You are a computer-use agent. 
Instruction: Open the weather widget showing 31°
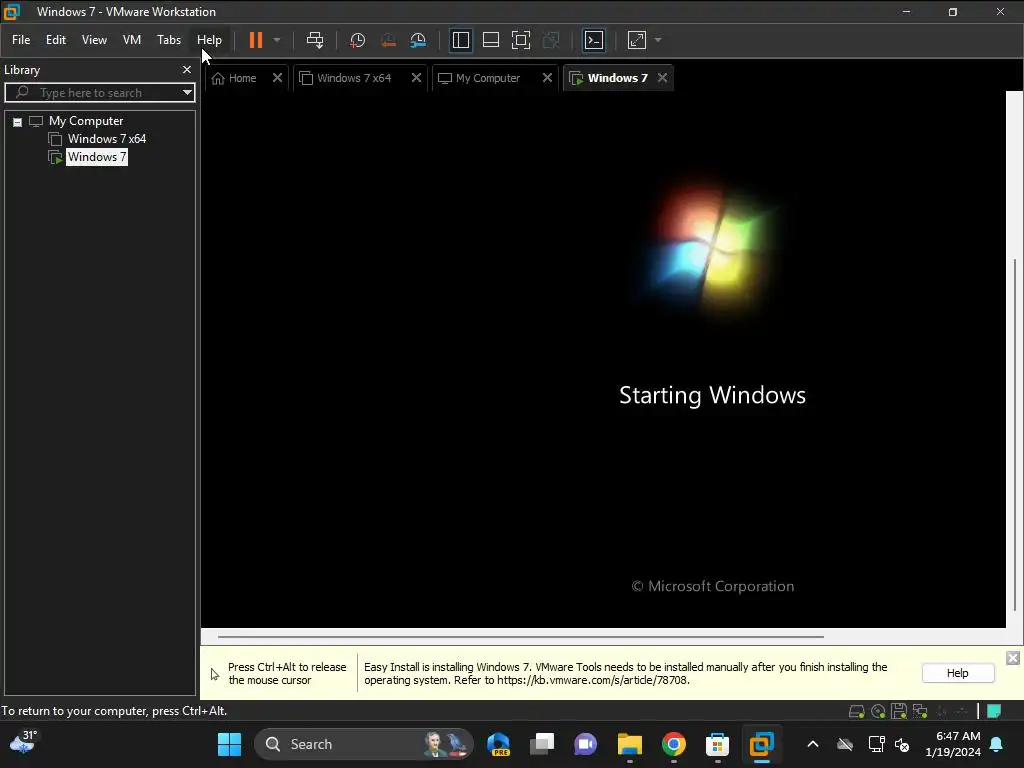(x=23, y=743)
